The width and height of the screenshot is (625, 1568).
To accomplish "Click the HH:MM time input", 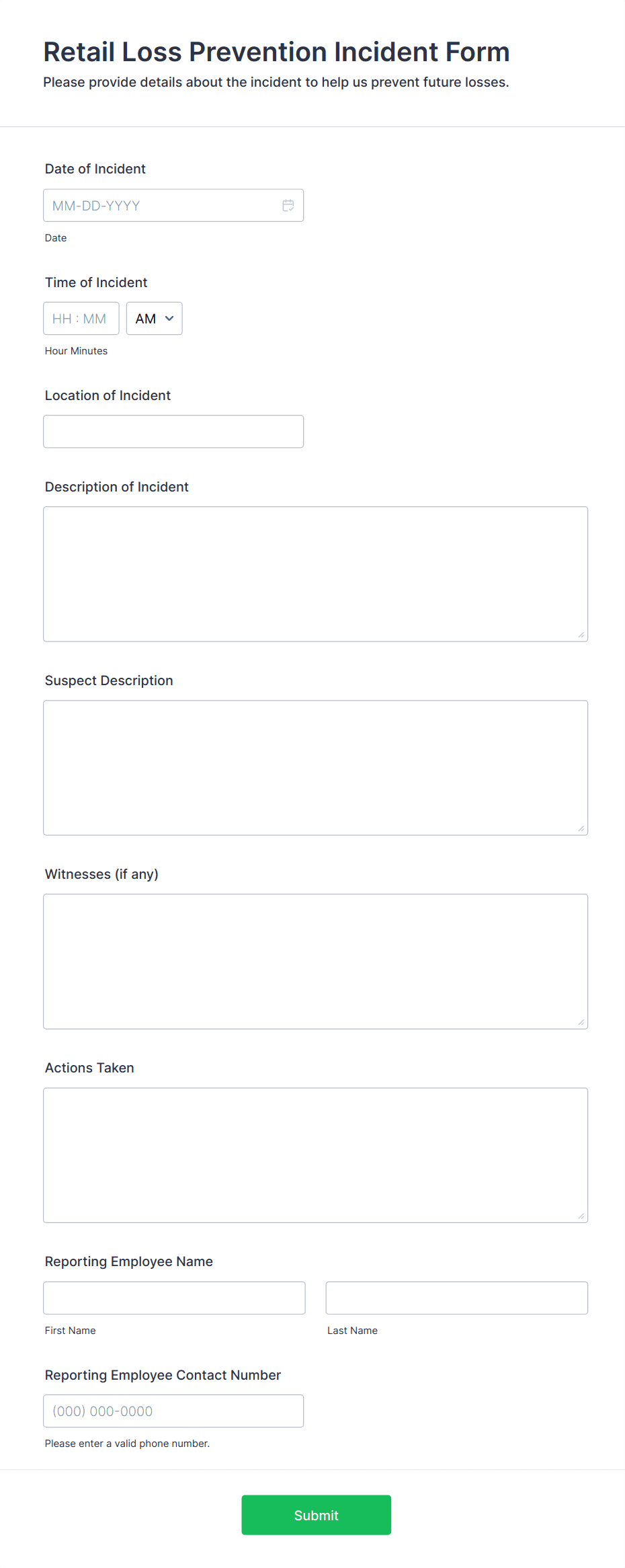I will tap(81, 319).
